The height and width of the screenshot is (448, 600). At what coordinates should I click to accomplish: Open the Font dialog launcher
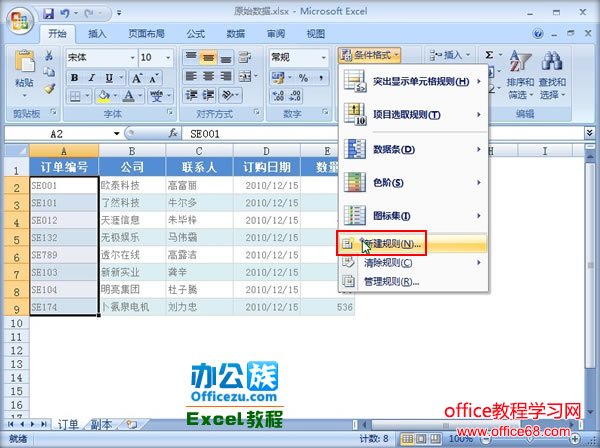(x=170, y=112)
